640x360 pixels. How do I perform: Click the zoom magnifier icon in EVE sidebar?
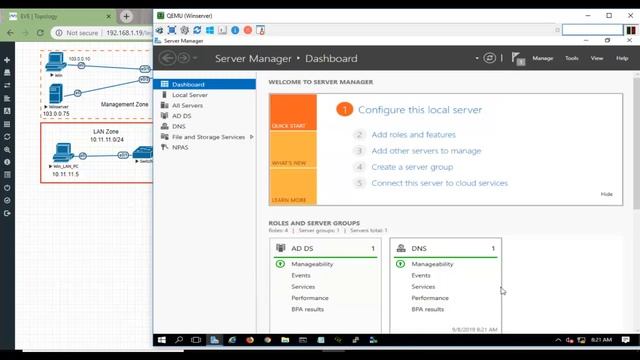(7, 150)
